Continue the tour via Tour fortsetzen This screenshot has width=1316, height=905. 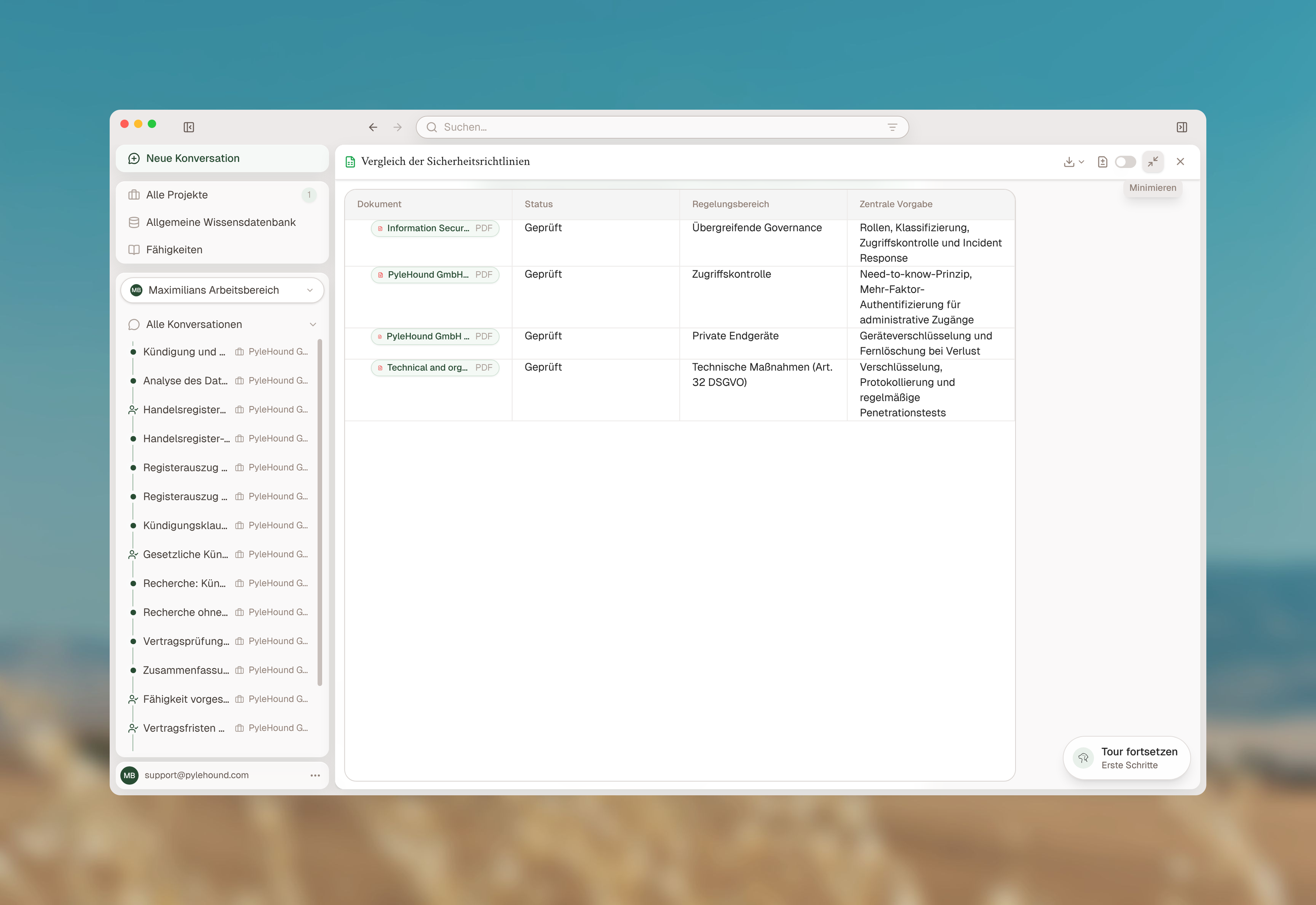tap(1127, 758)
